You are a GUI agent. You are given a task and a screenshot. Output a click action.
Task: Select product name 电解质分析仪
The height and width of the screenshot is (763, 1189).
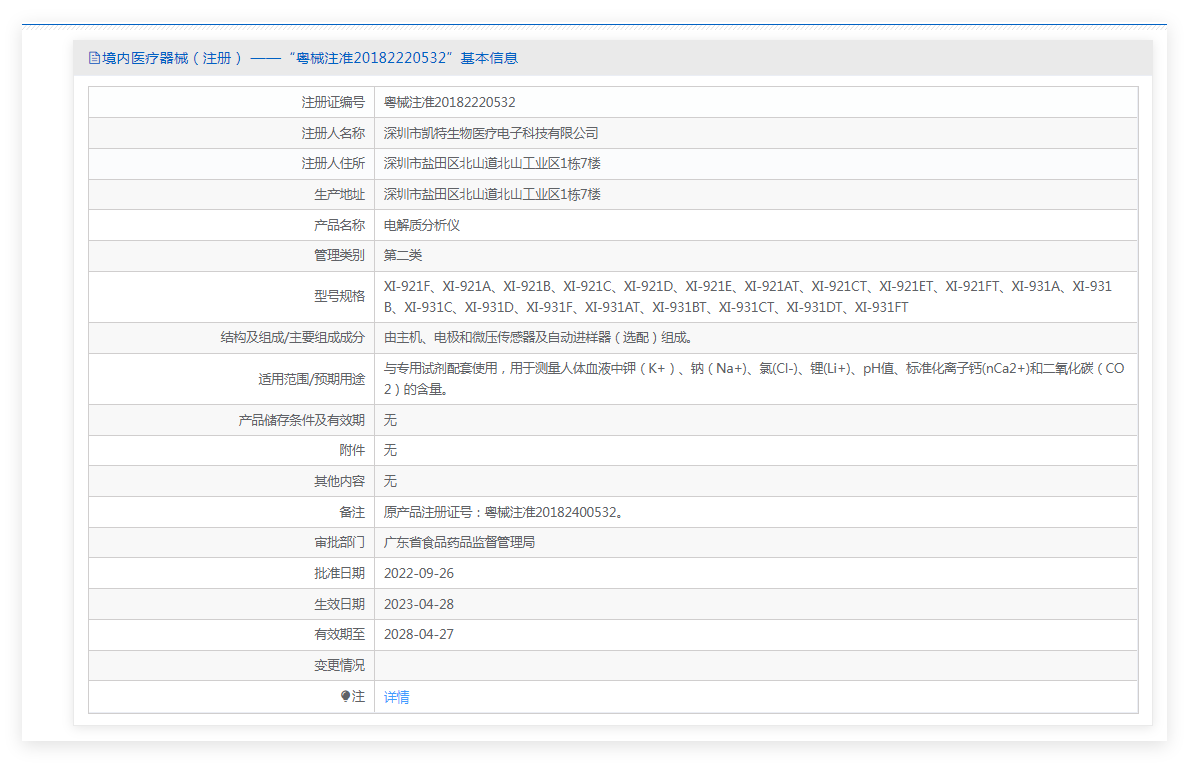click(x=422, y=225)
